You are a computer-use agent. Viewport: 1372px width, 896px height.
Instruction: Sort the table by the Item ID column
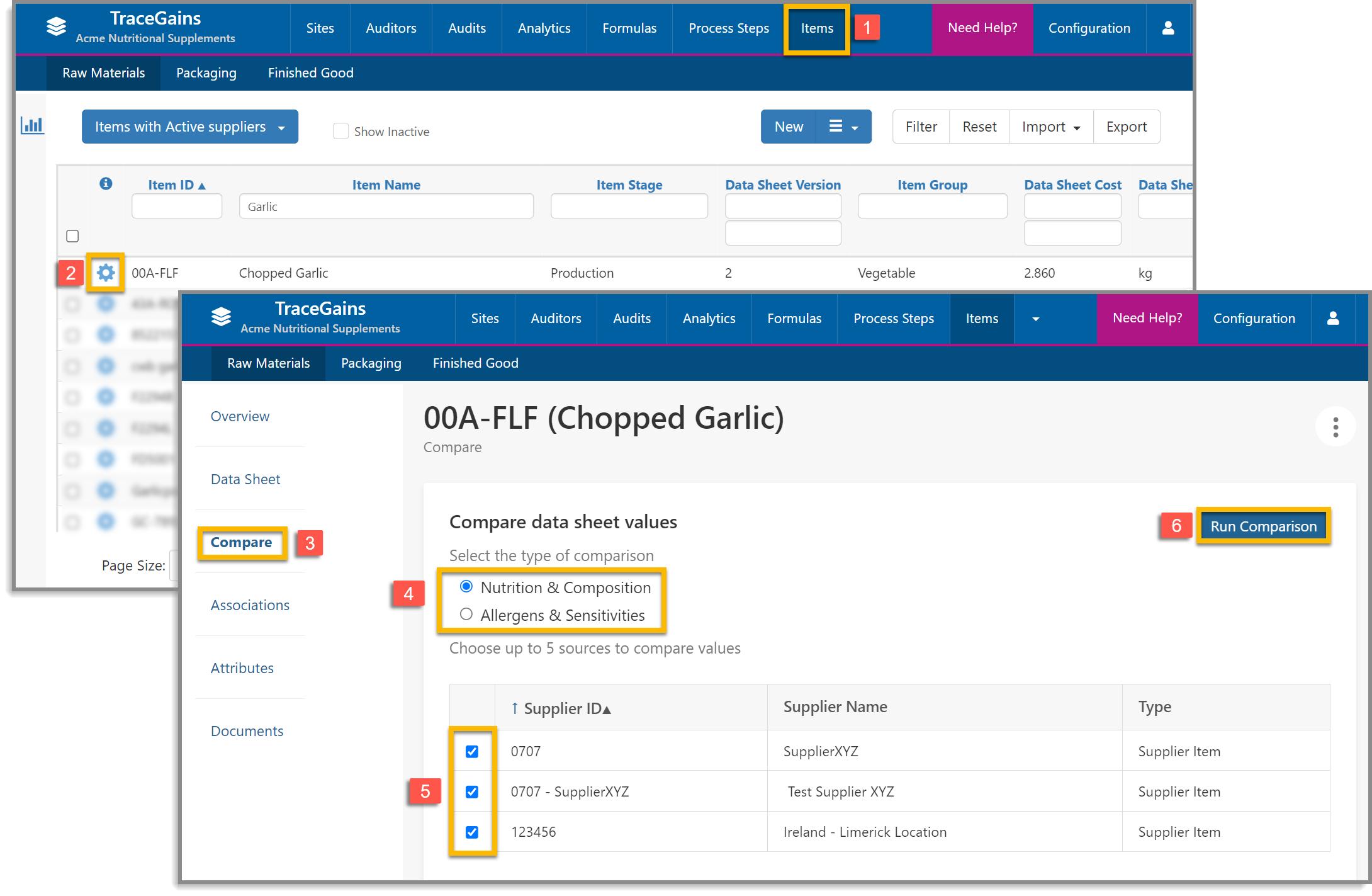[x=177, y=184]
